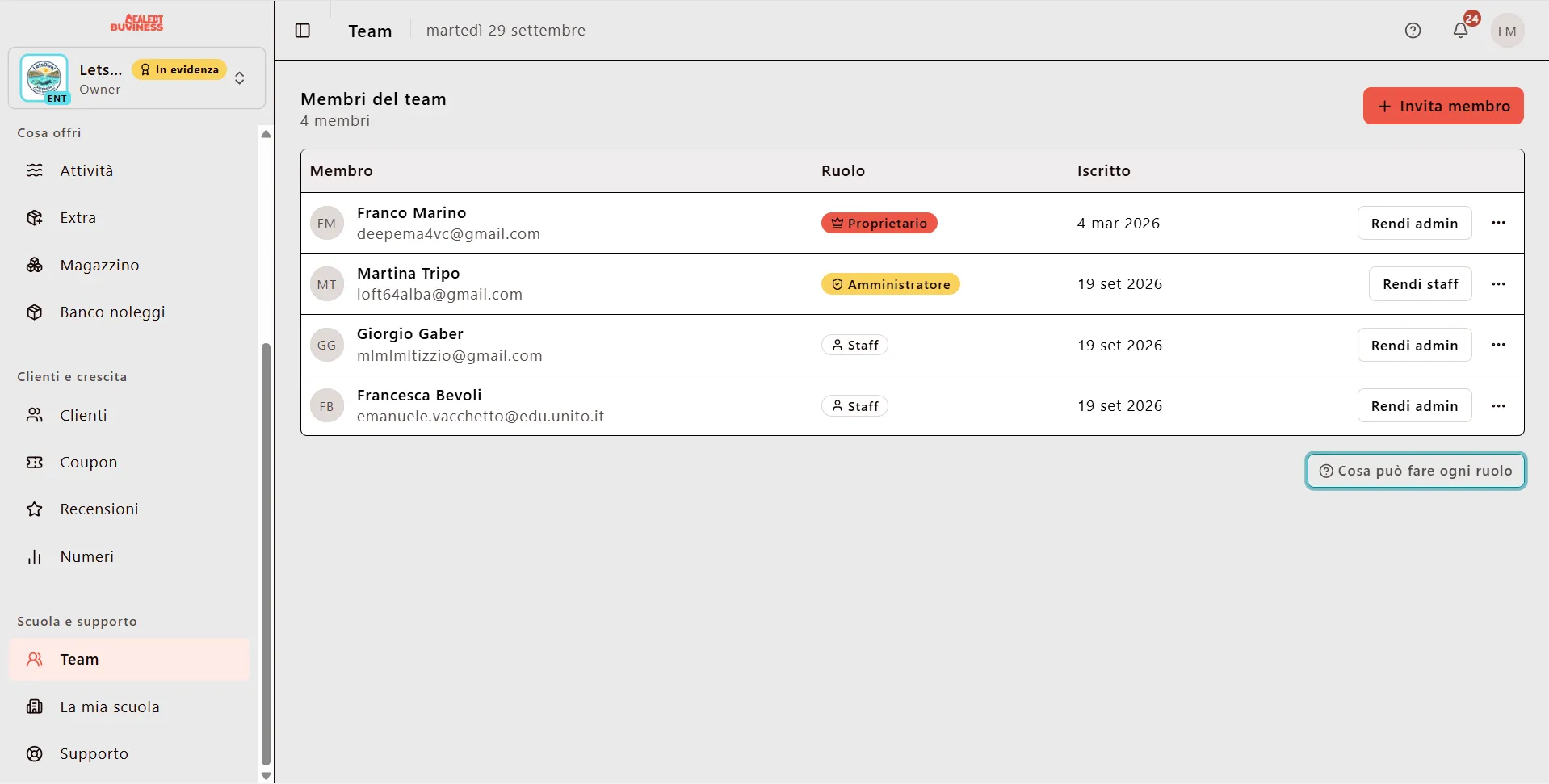Viewport: 1549px width, 784px height.
Task: Click the FB avatar of Francesca Bevoli
Action: [327, 406]
